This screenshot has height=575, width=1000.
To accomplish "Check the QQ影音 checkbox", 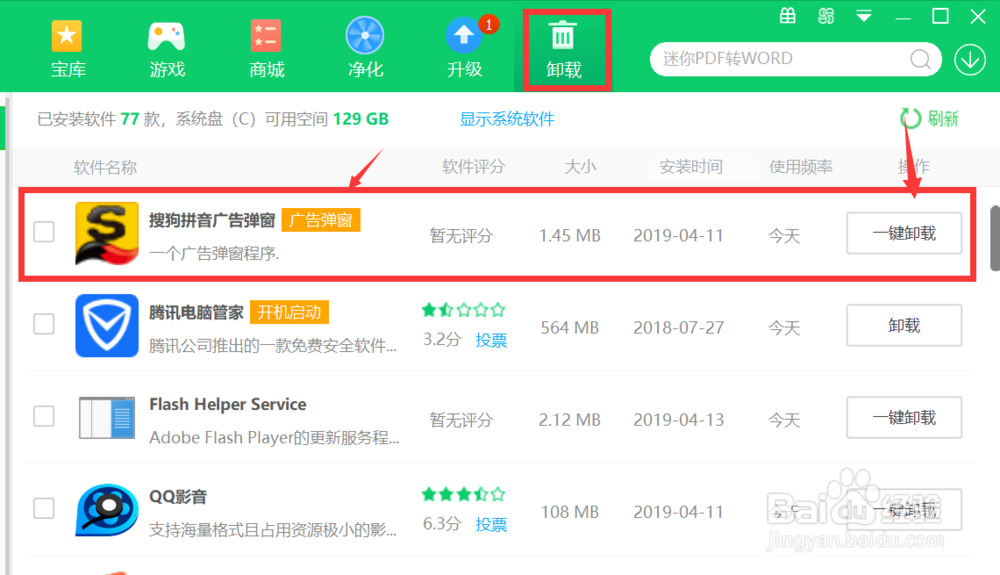I will point(44,508).
